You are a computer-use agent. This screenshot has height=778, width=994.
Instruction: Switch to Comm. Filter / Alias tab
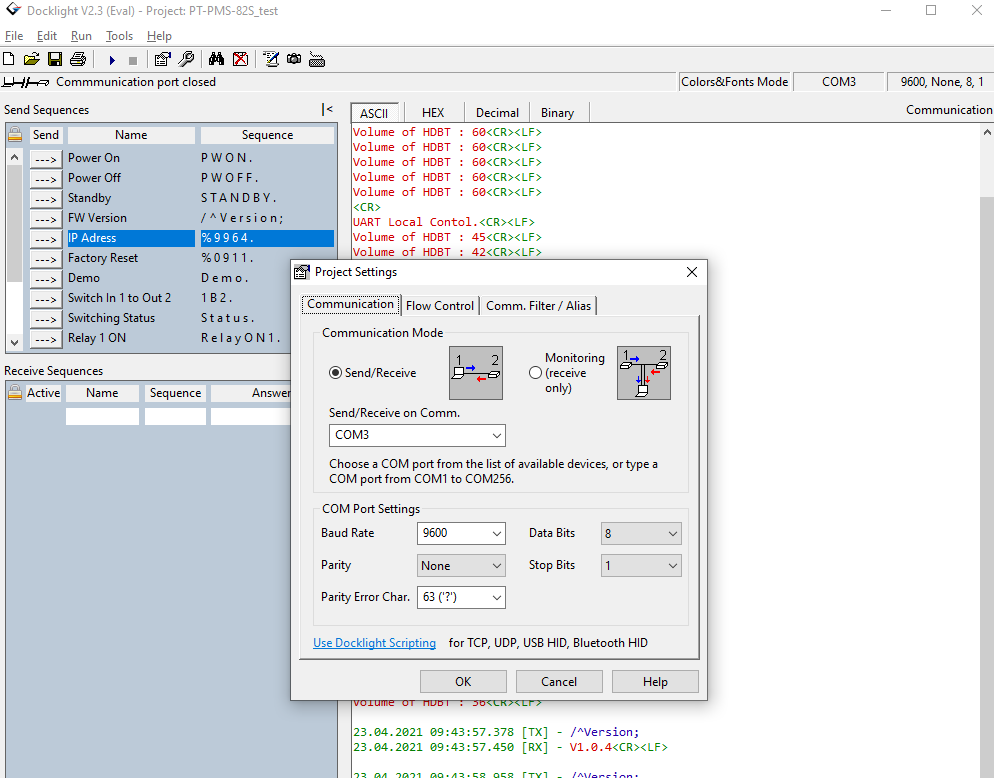538,306
